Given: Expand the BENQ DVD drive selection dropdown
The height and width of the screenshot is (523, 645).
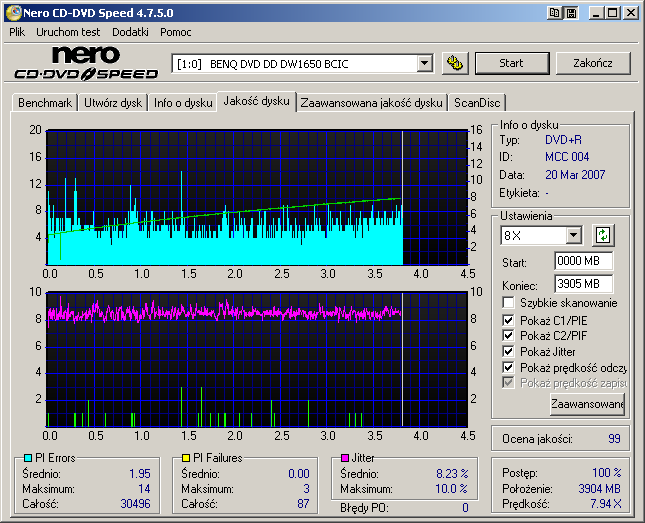Looking at the screenshot, I should tap(424, 64).
